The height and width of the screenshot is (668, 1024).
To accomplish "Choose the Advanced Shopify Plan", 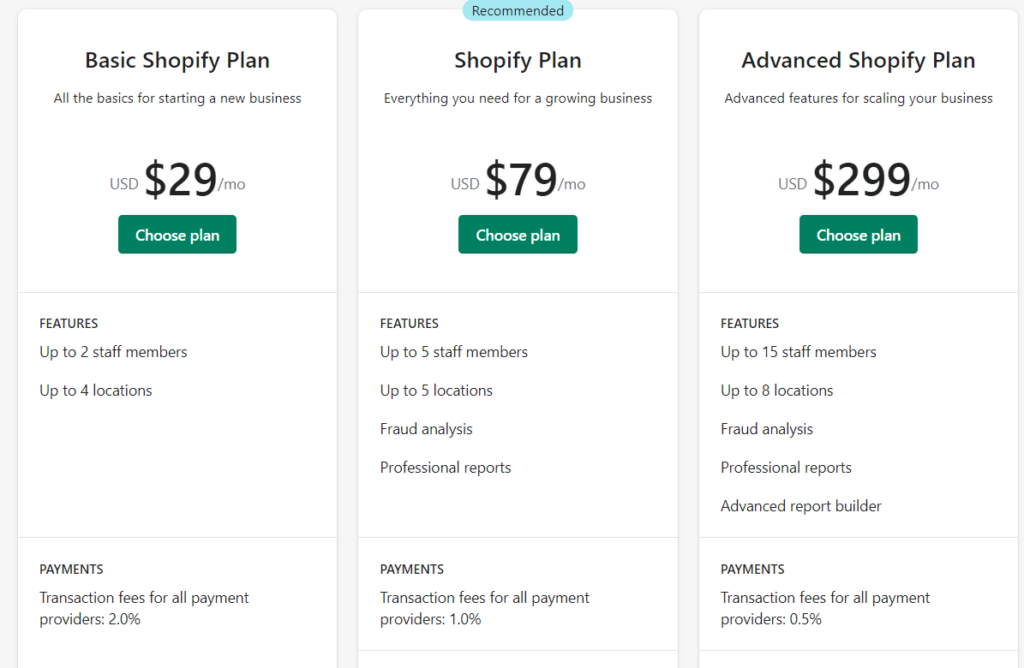I will (x=858, y=234).
